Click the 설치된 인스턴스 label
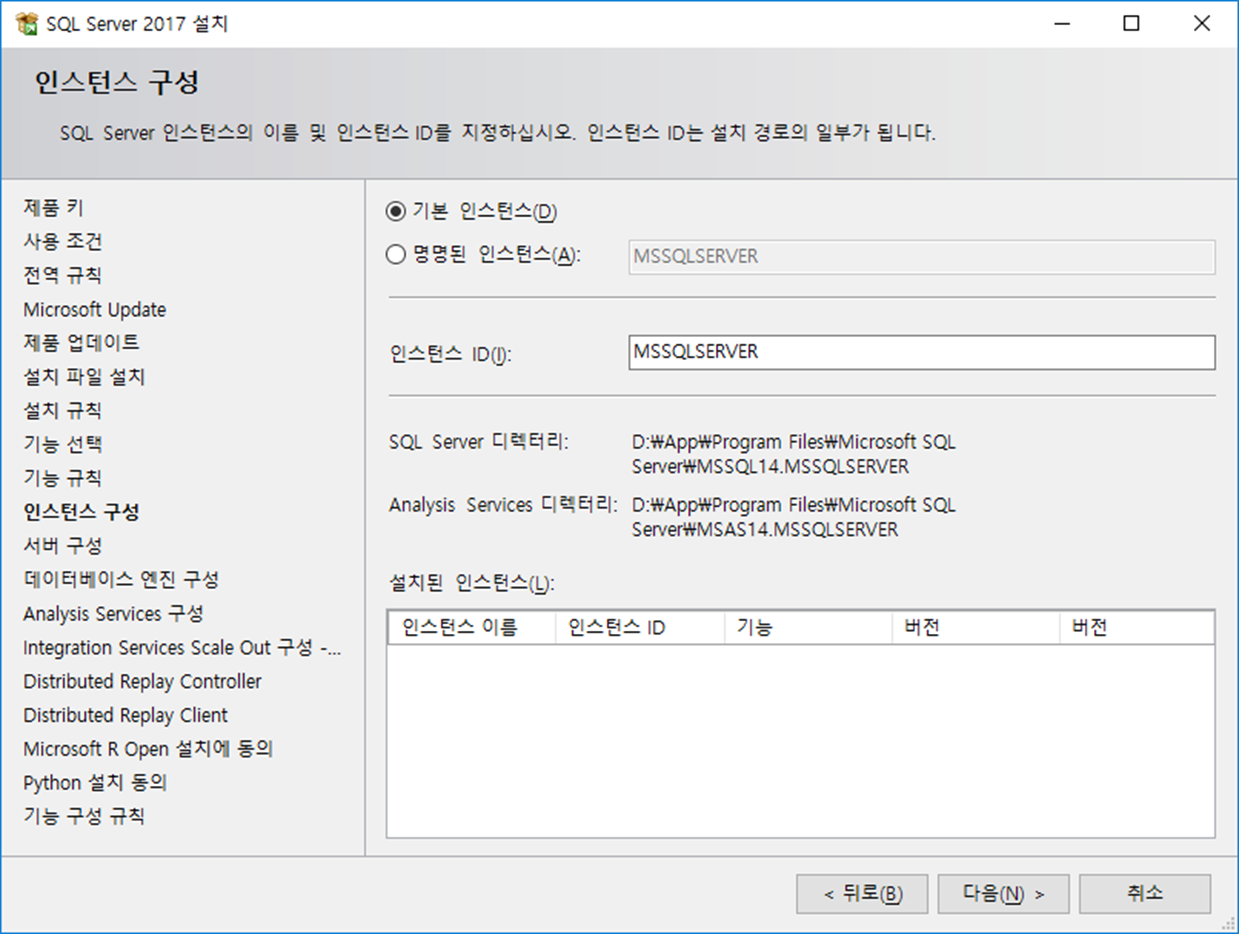This screenshot has height=934, width=1239. point(471,583)
